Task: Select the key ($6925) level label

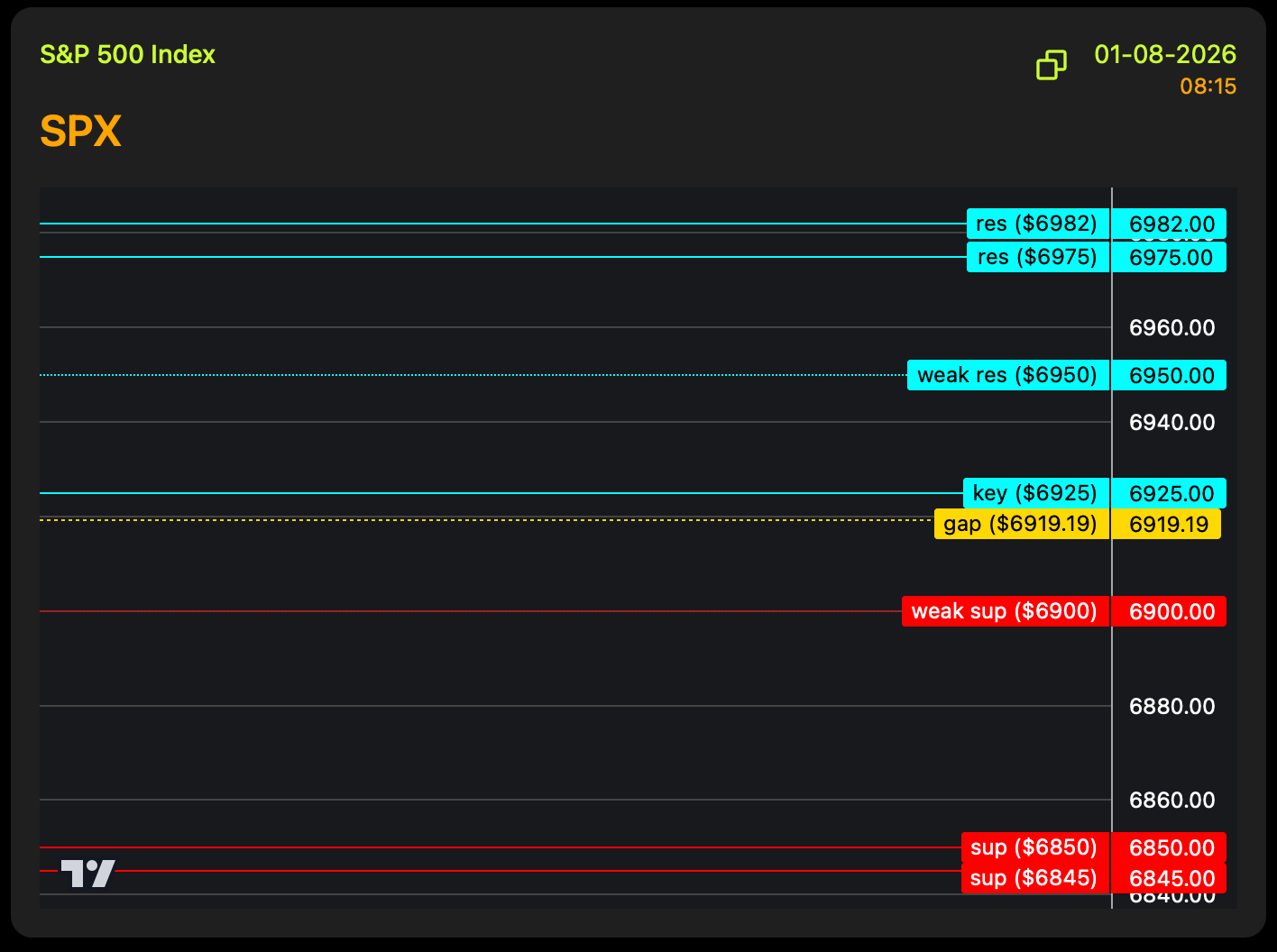Action: click(1035, 493)
